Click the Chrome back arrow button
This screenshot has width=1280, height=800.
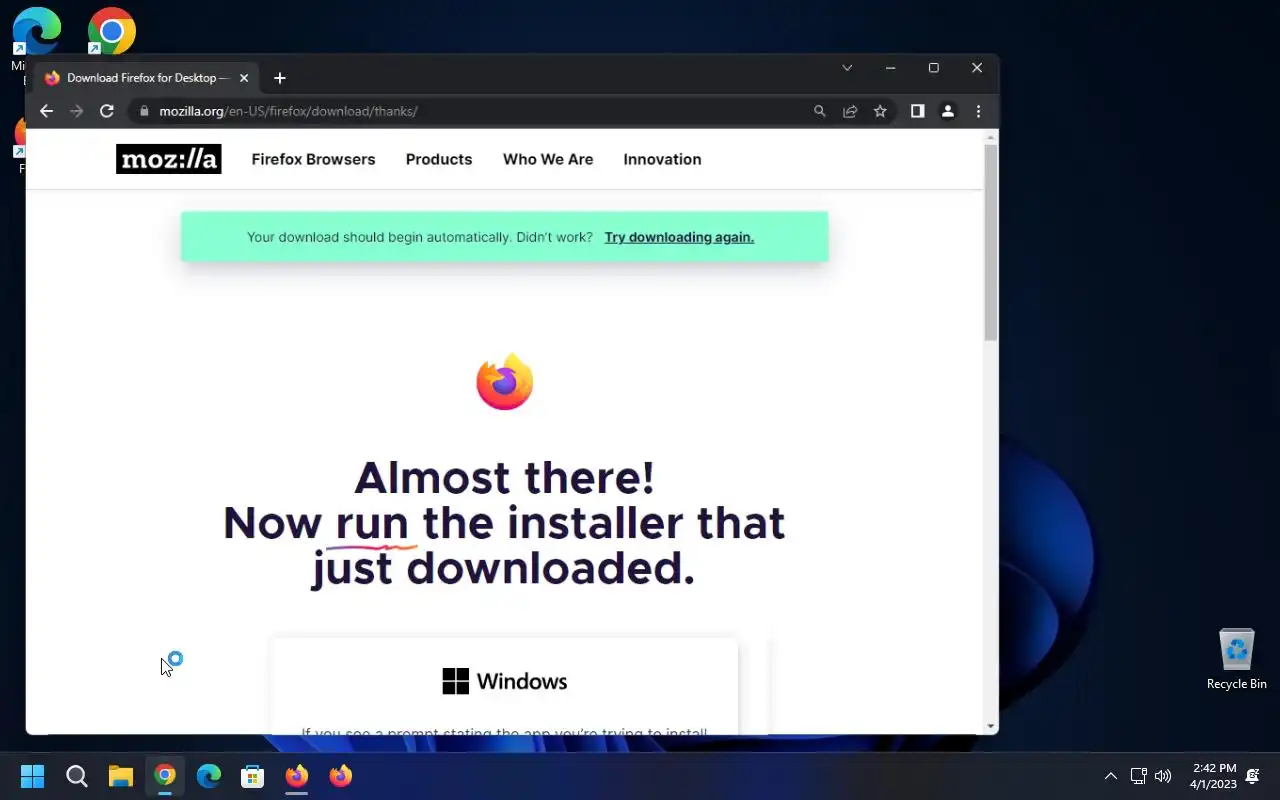click(x=46, y=111)
